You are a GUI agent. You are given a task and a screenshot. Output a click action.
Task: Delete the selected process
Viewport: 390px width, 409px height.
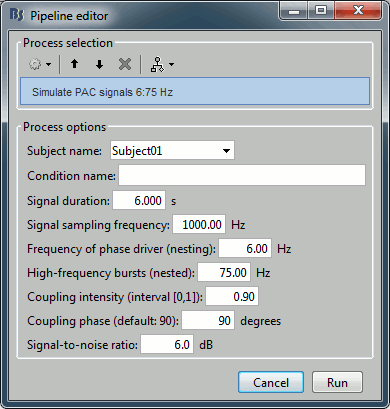tap(125, 64)
